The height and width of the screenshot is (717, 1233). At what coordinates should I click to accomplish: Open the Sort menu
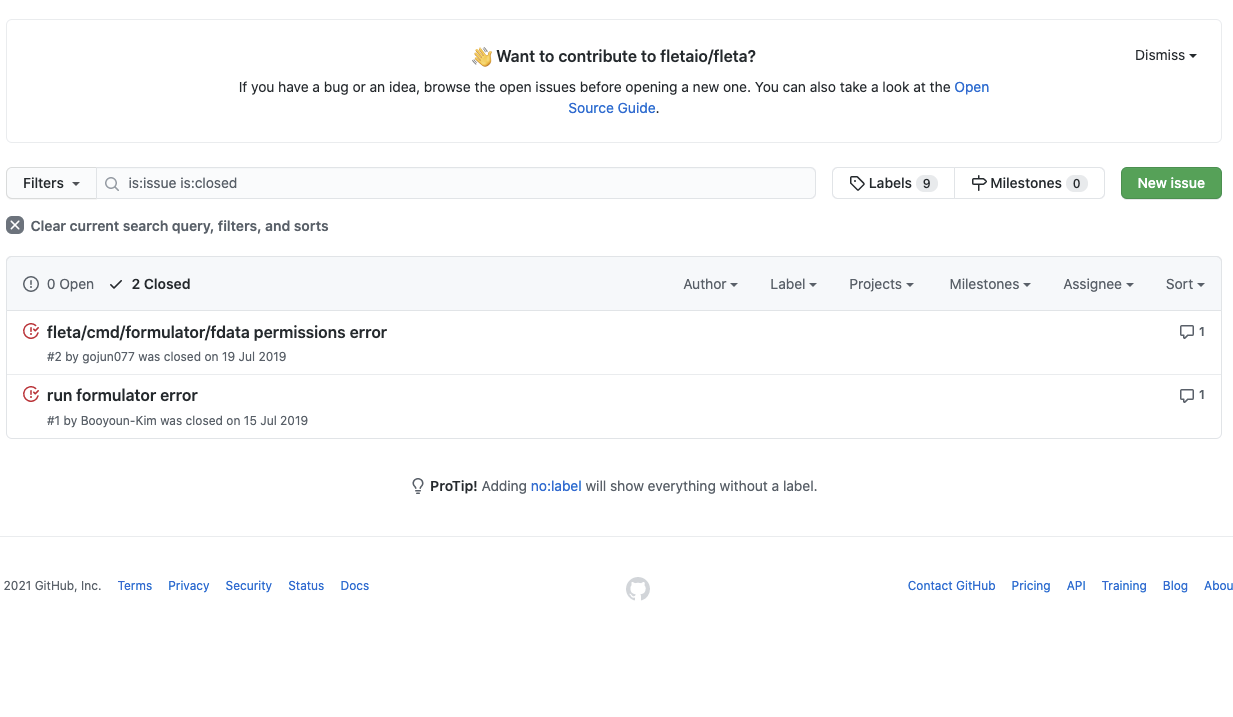(x=1185, y=284)
